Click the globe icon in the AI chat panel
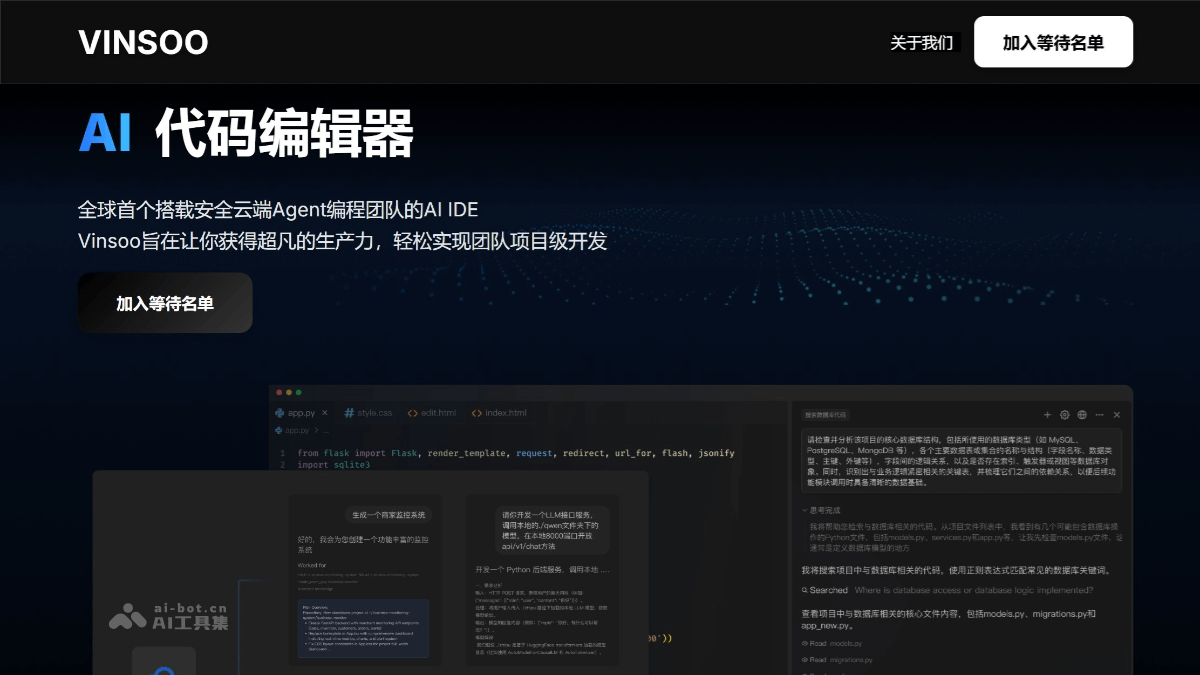1200x675 pixels. click(x=1081, y=414)
